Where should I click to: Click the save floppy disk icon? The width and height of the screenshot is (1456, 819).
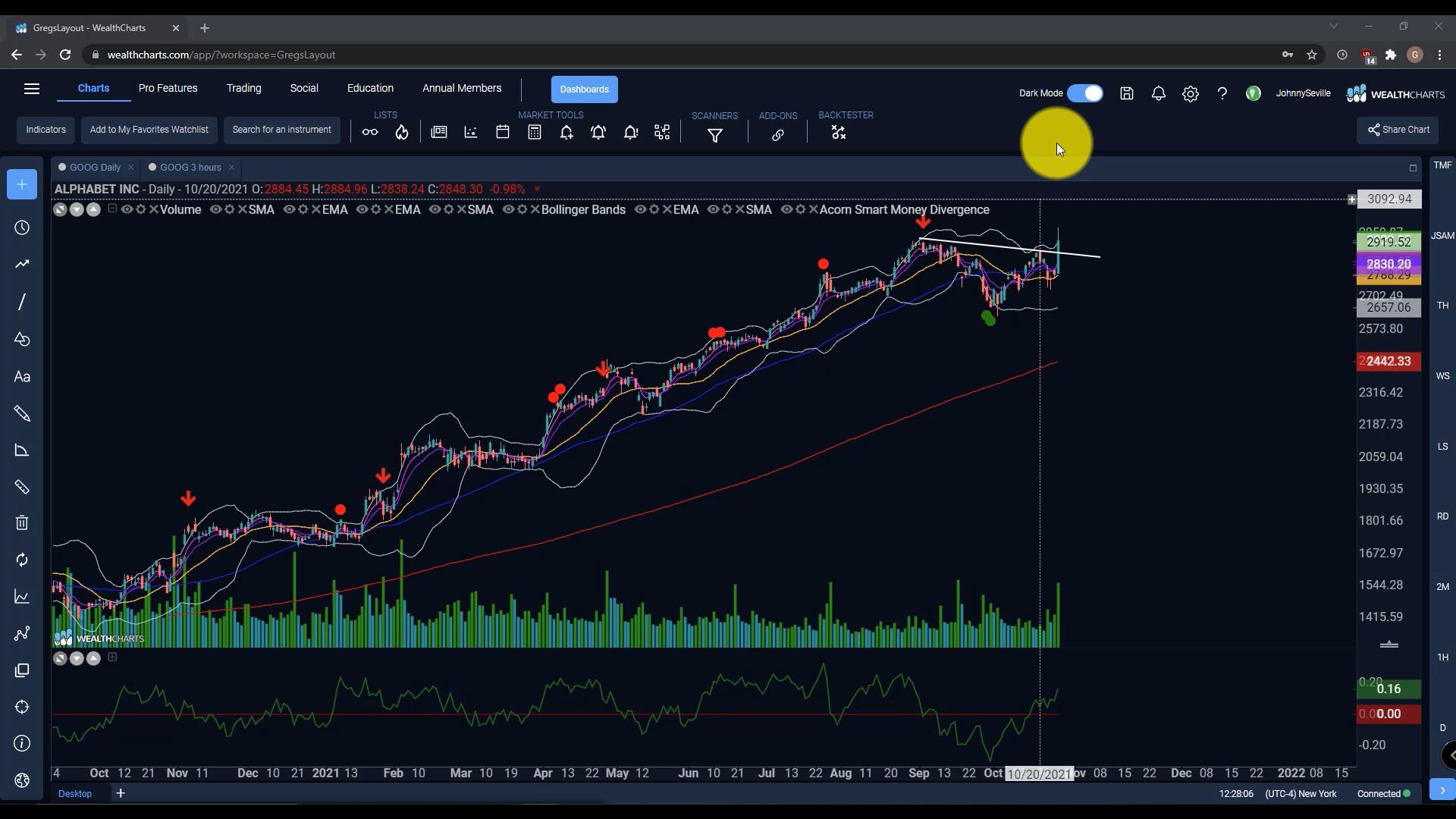coord(1127,94)
